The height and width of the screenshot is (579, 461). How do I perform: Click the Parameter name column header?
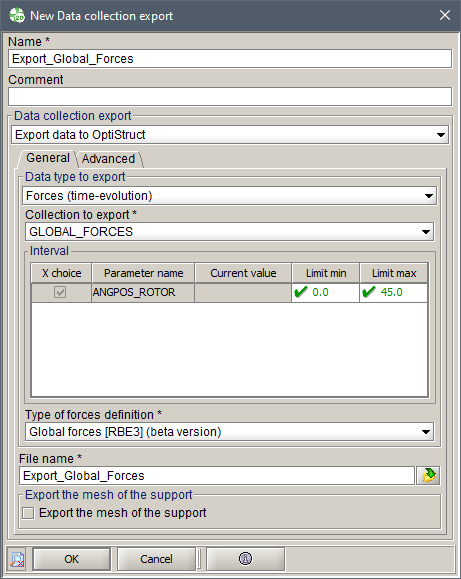(143, 273)
